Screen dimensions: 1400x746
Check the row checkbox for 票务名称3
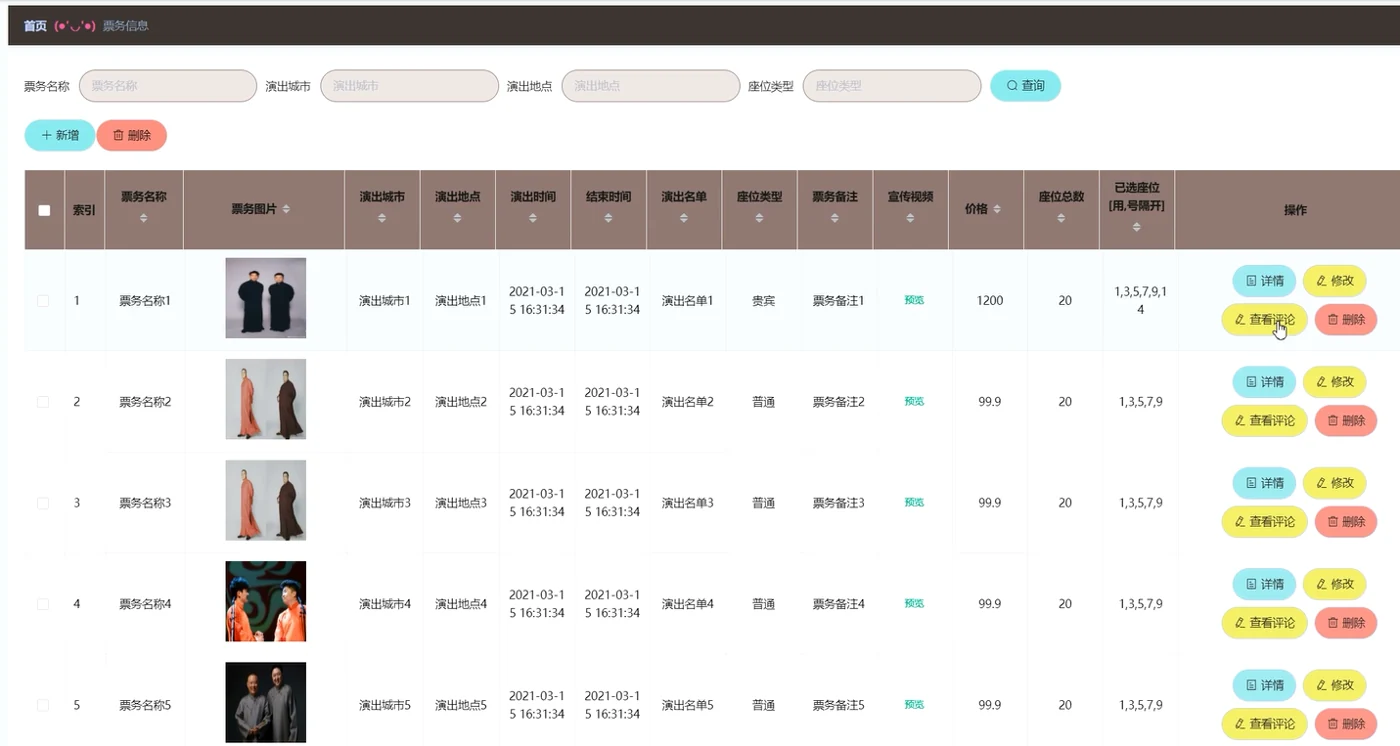tap(43, 503)
